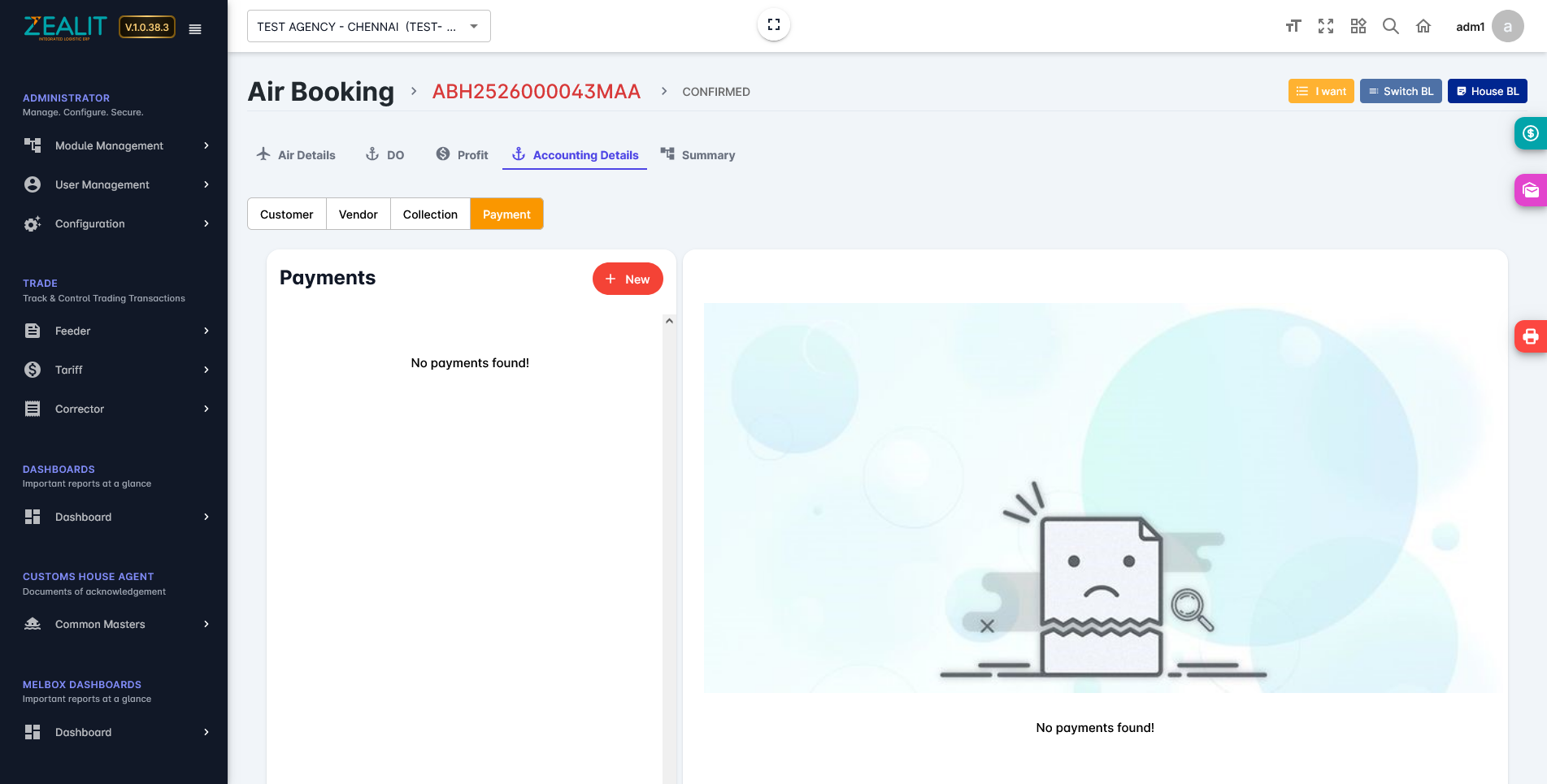Click the font size icon in top bar
Image resolution: width=1547 pixels, height=784 pixels.
[x=1293, y=27]
